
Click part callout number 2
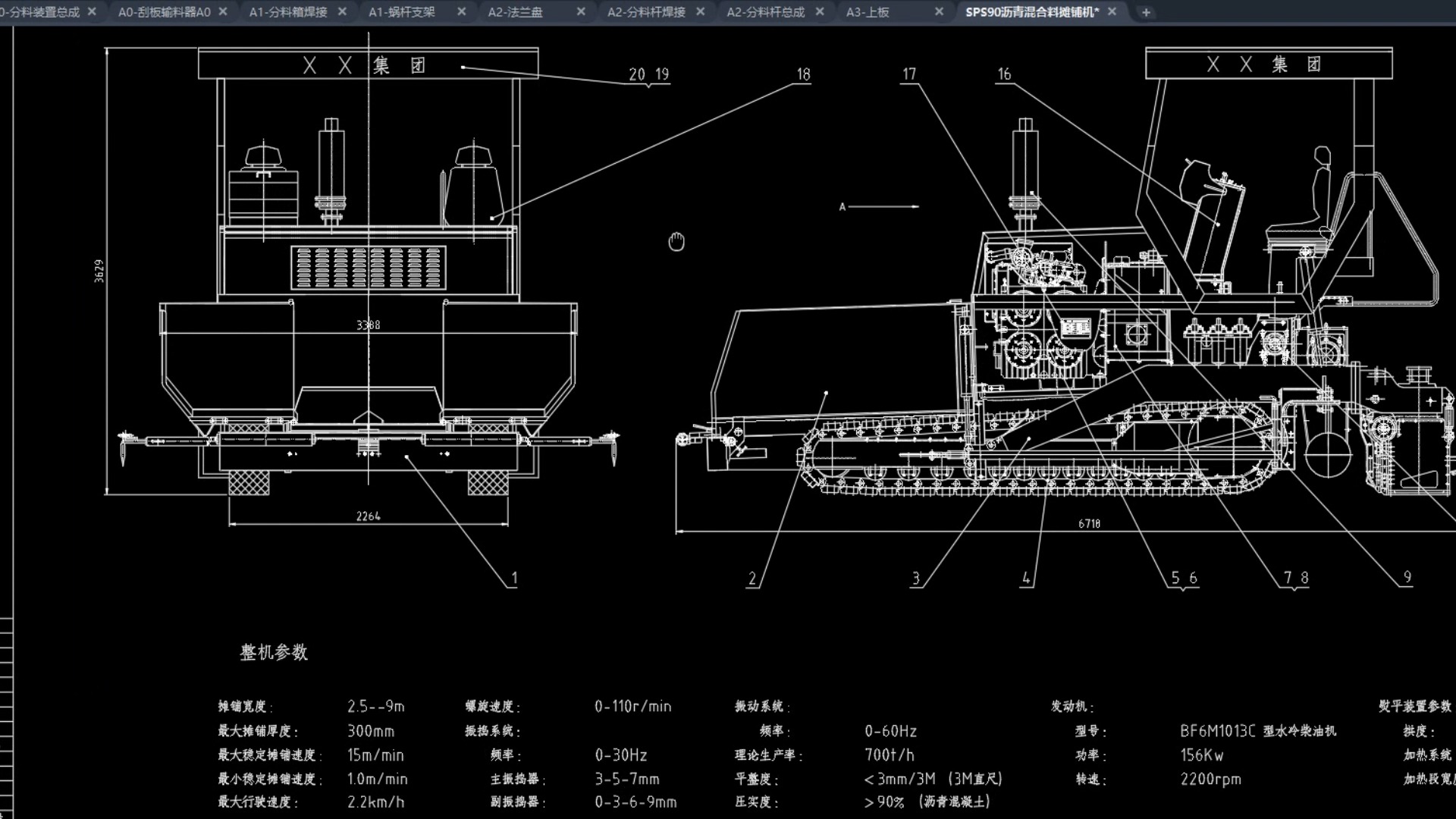[x=752, y=579]
